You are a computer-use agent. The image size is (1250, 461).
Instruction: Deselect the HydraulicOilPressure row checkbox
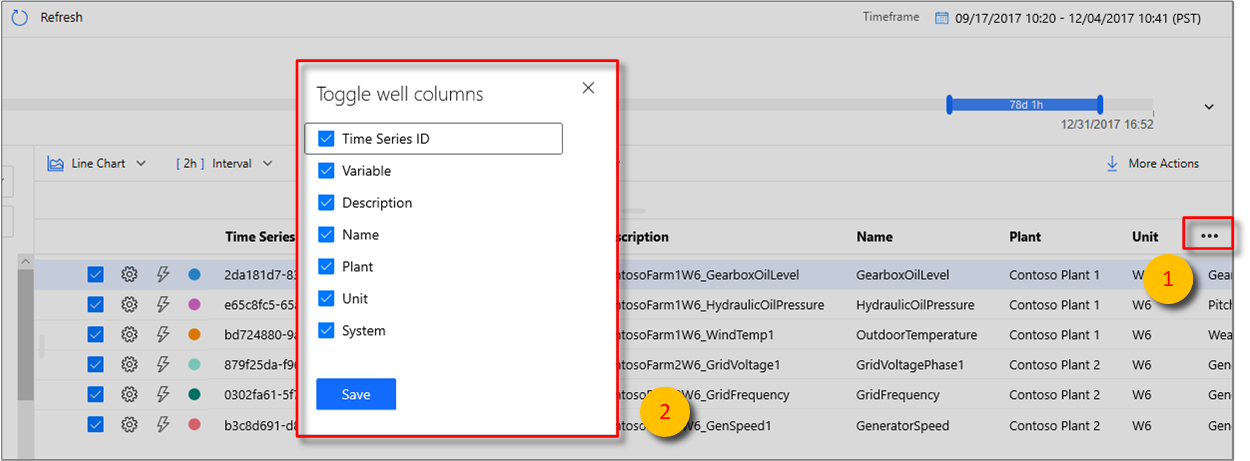point(95,304)
